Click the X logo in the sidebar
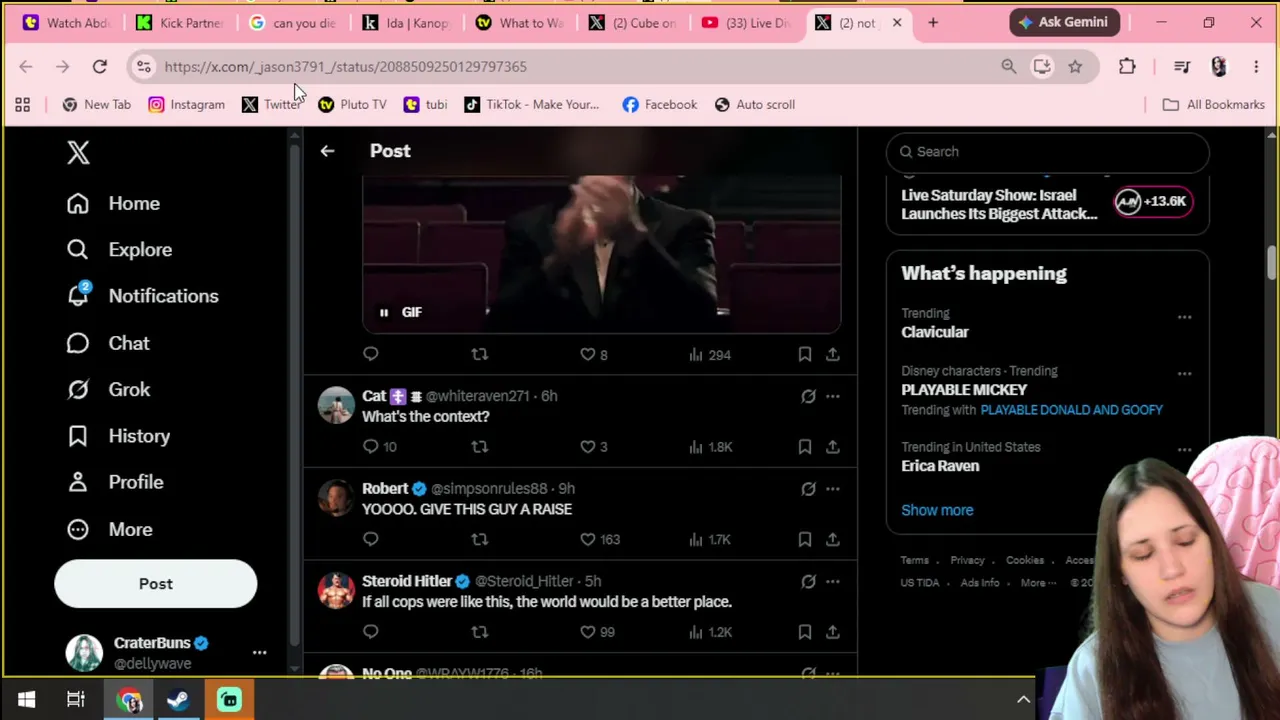This screenshot has width=1280, height=720. [x=78, y=152]
